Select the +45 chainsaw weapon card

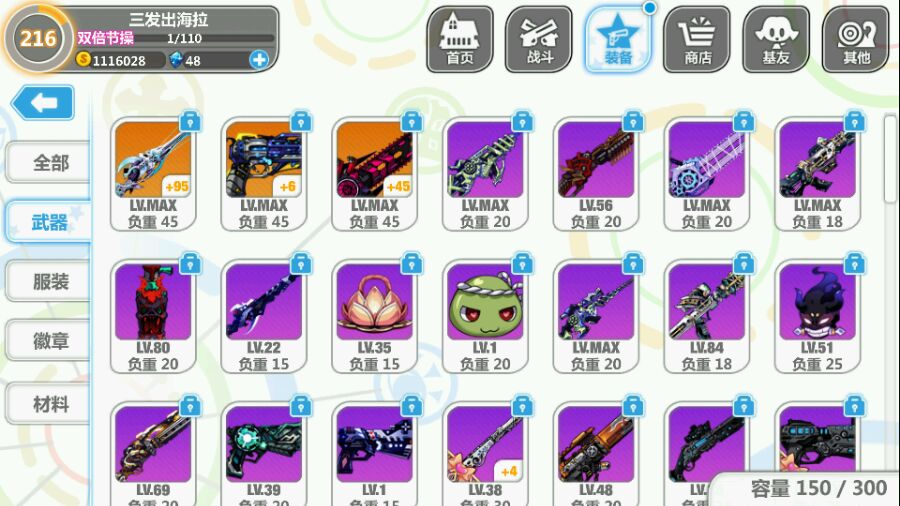tap(374, 174)
